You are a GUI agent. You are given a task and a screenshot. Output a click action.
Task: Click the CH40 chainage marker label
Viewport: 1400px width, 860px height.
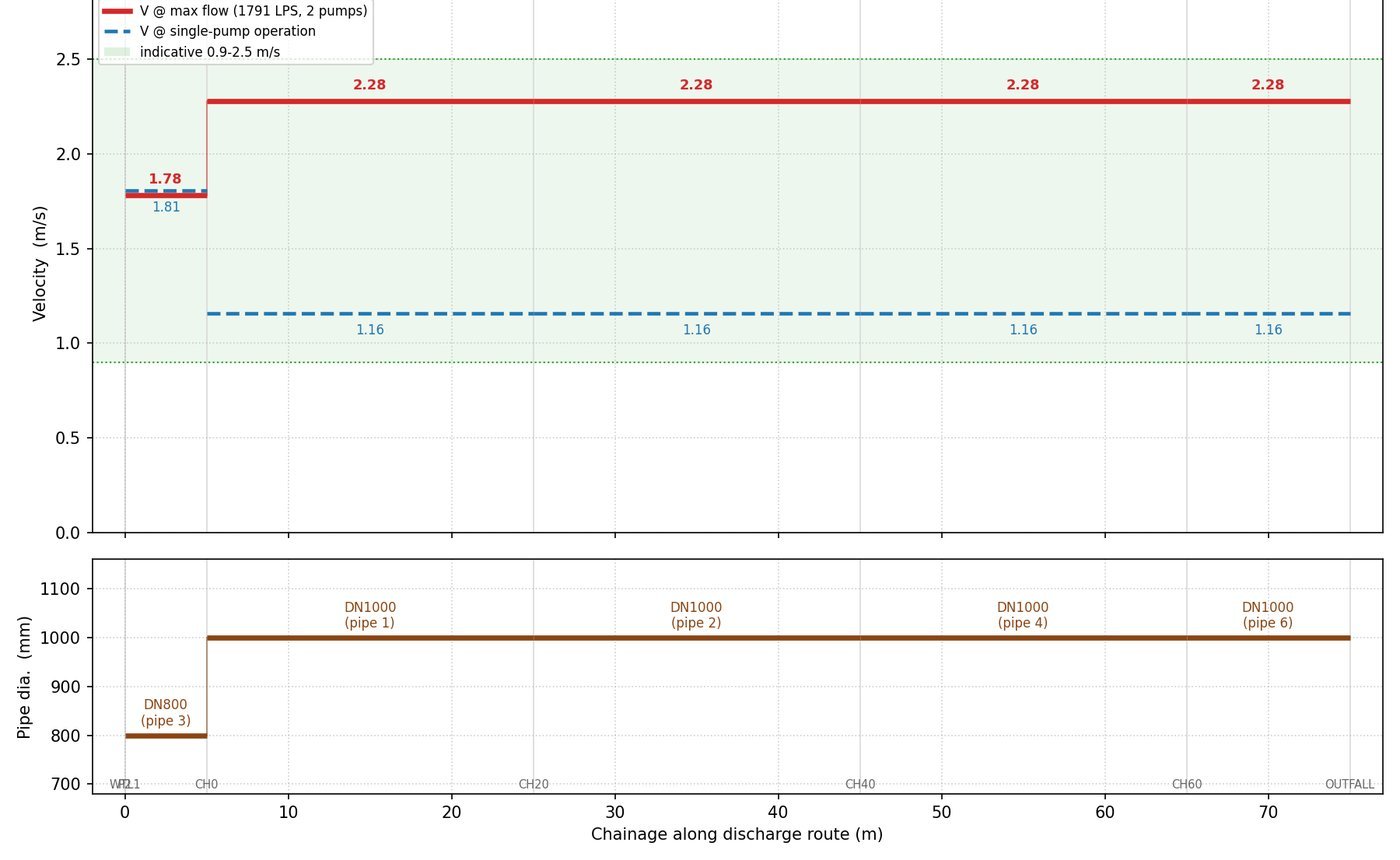tap(860, 785)
